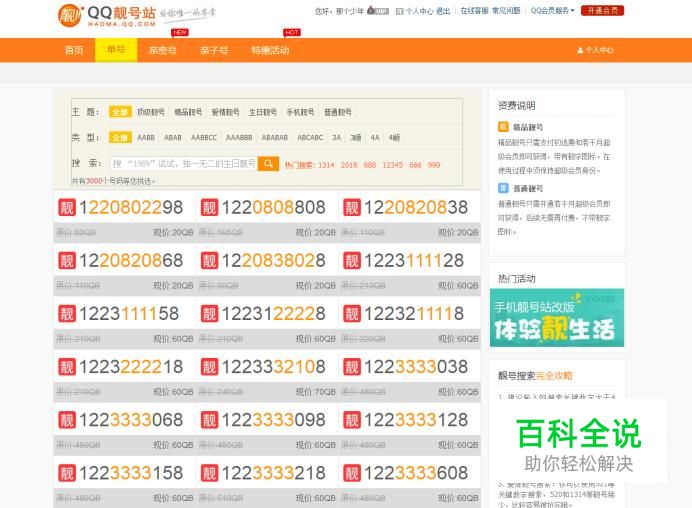Filter type by ABAB pattern
Screen dimensions: 692x508
click(x=173, y=138)
